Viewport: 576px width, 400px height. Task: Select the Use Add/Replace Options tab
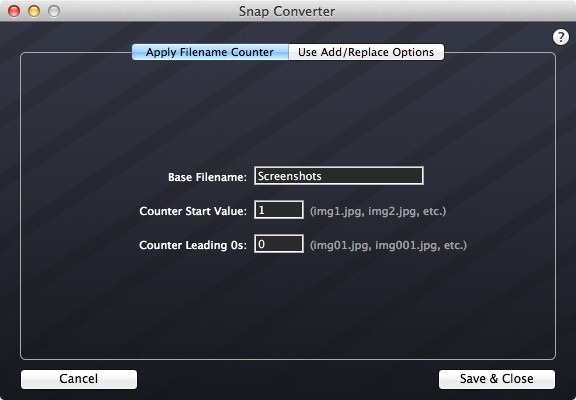point(366,52)
